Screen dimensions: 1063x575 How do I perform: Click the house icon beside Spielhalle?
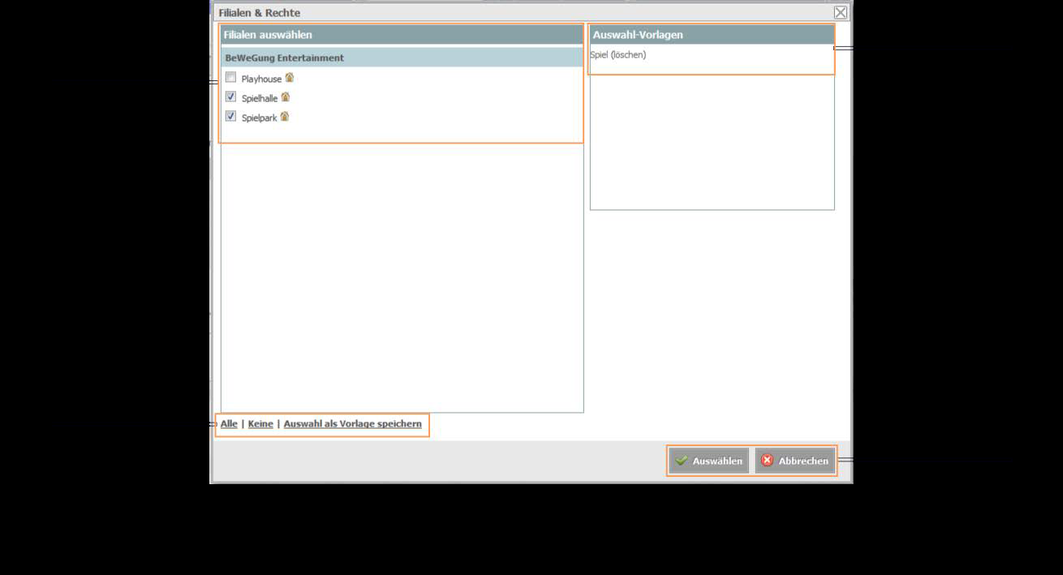[x=285, y=98]
